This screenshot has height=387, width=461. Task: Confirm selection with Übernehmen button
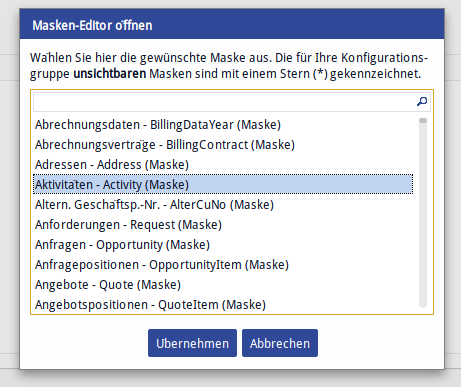pos(192,343)
